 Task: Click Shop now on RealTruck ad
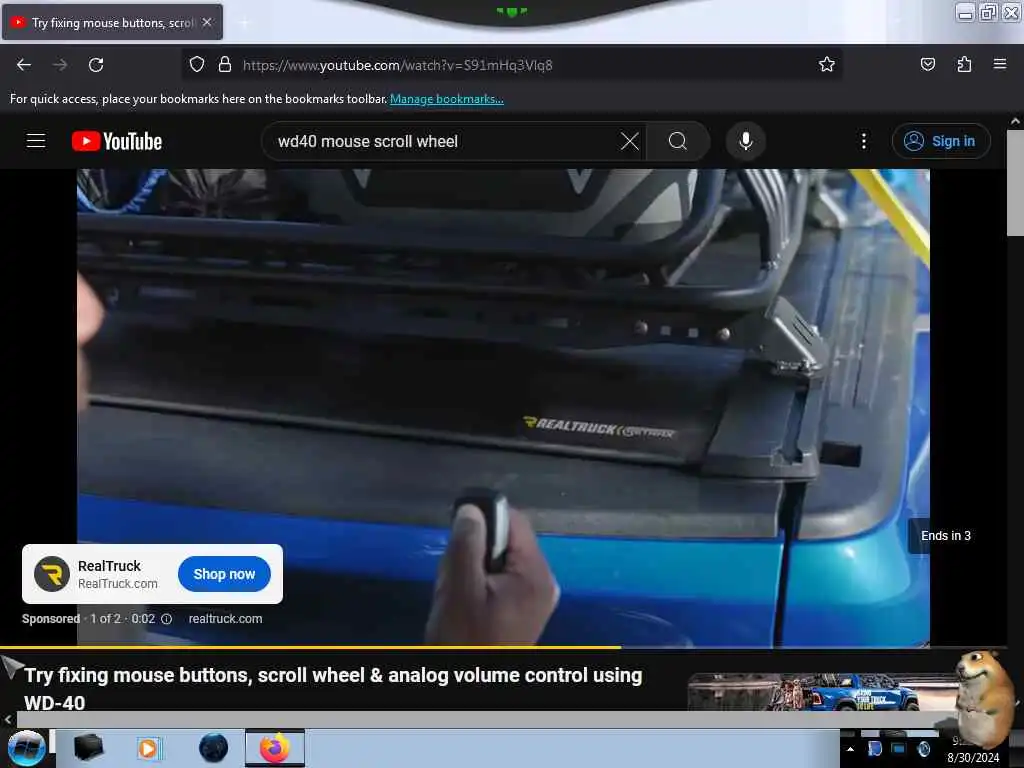[224, 574]
